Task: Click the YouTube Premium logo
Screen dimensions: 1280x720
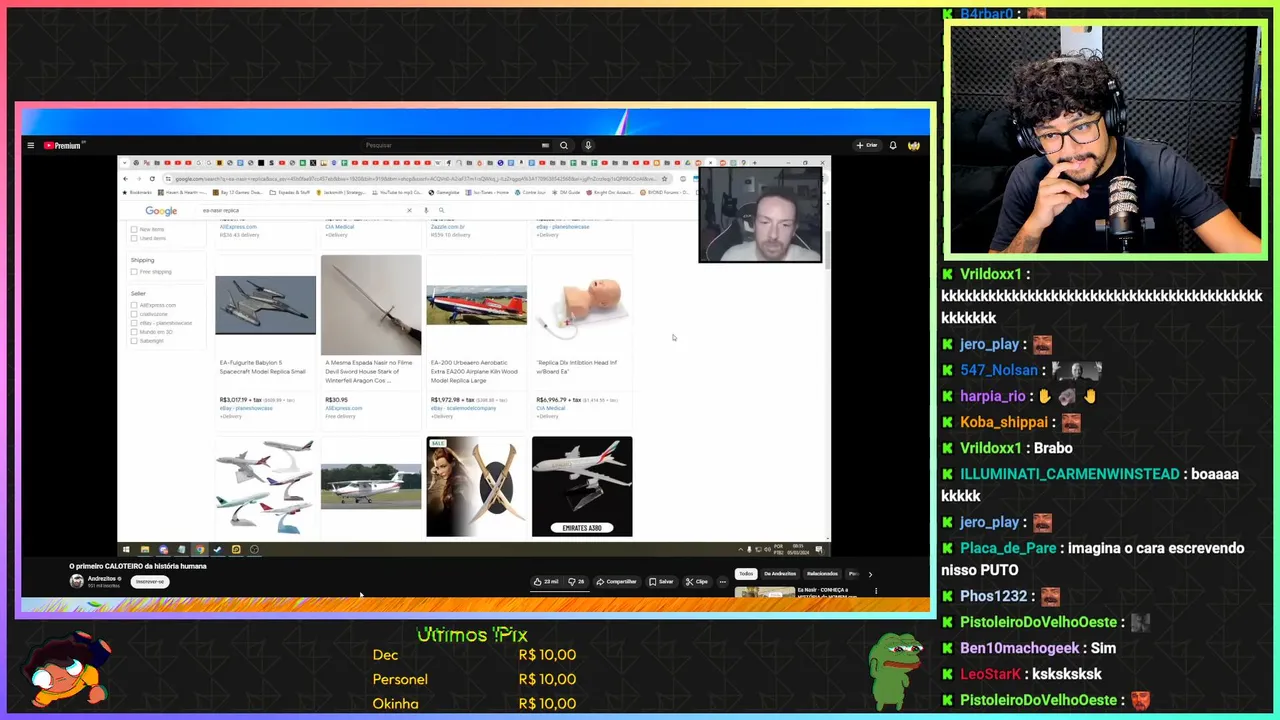Action: pyautogui.click(x=62, y=145)
